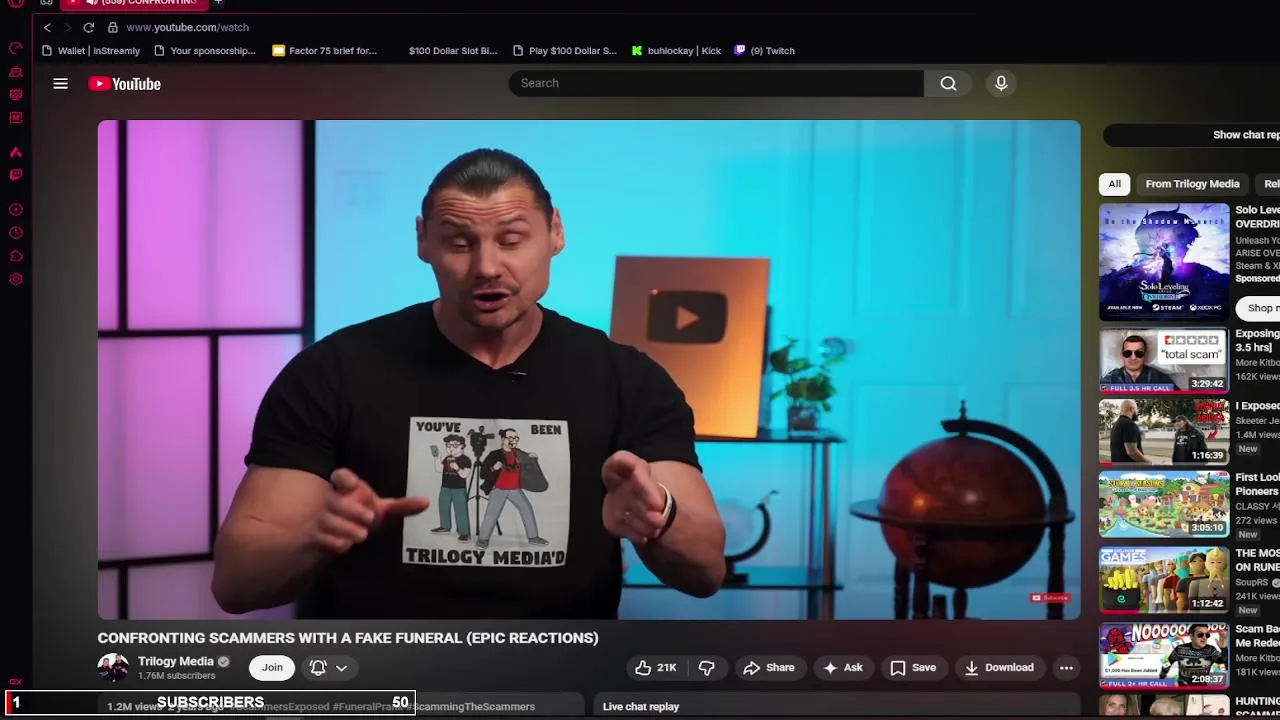Open the Solo Leveling sponsored thumbnail
The width and height of the screenshot is (1280, 720).
click(1164, 262)
